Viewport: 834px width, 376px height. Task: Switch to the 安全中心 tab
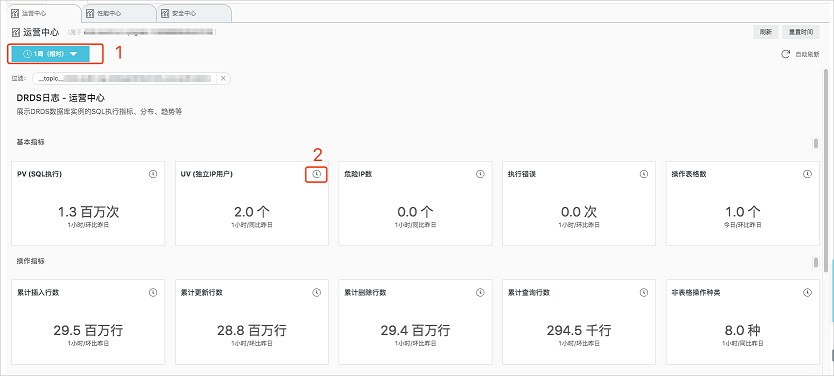pyautogui.click(x=195, y=13)
